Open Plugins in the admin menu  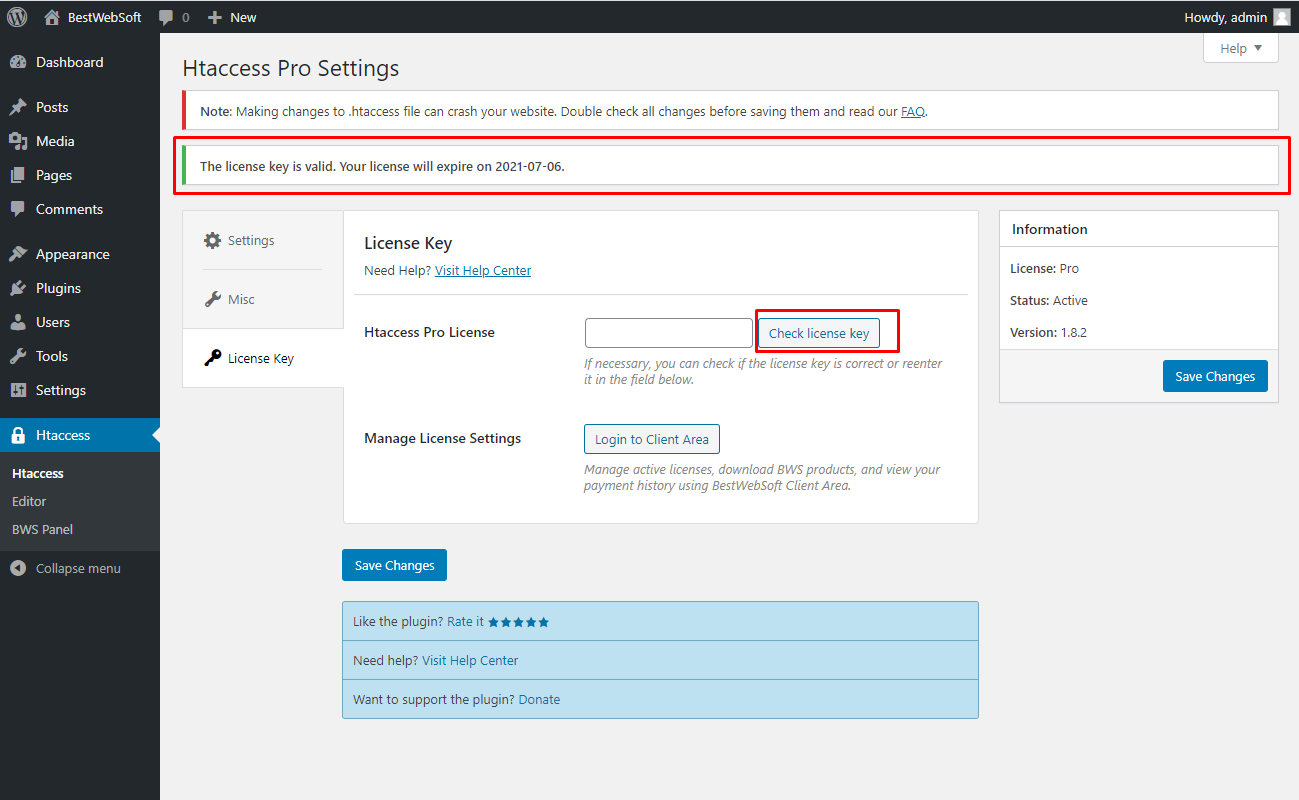(x=80, y=288)
